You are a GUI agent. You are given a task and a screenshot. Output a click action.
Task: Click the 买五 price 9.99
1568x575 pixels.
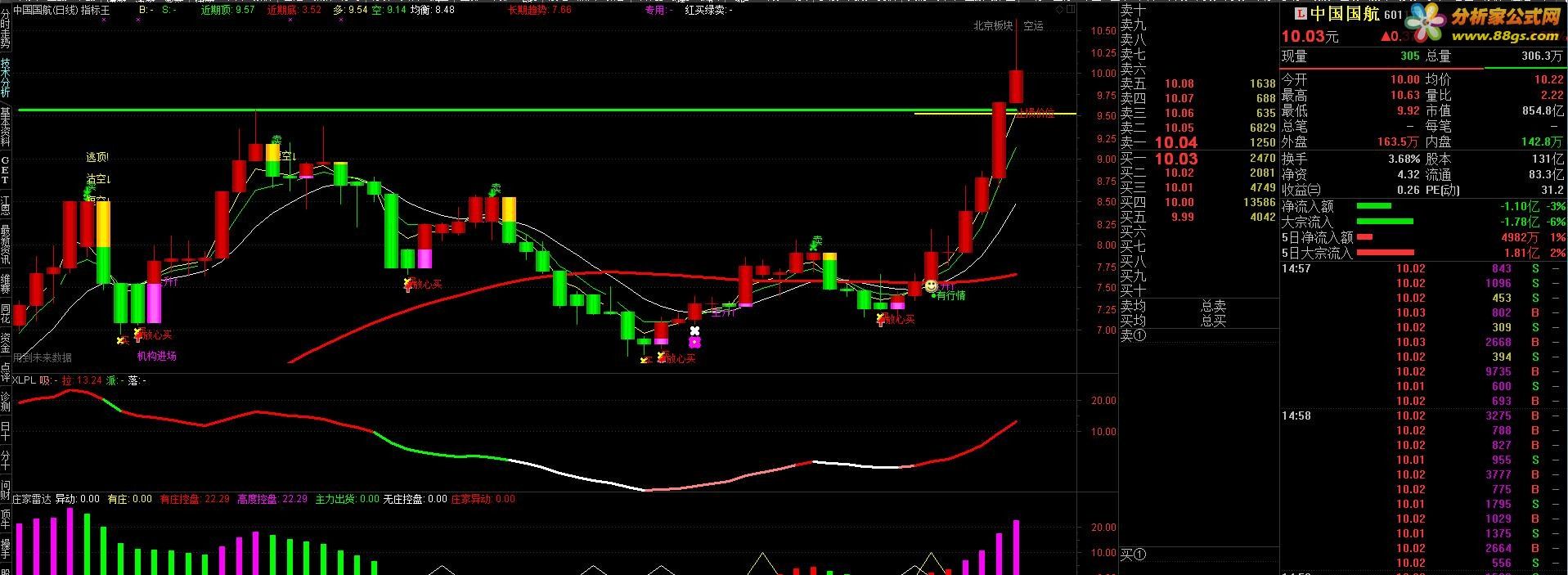[x=1183, y=217]
